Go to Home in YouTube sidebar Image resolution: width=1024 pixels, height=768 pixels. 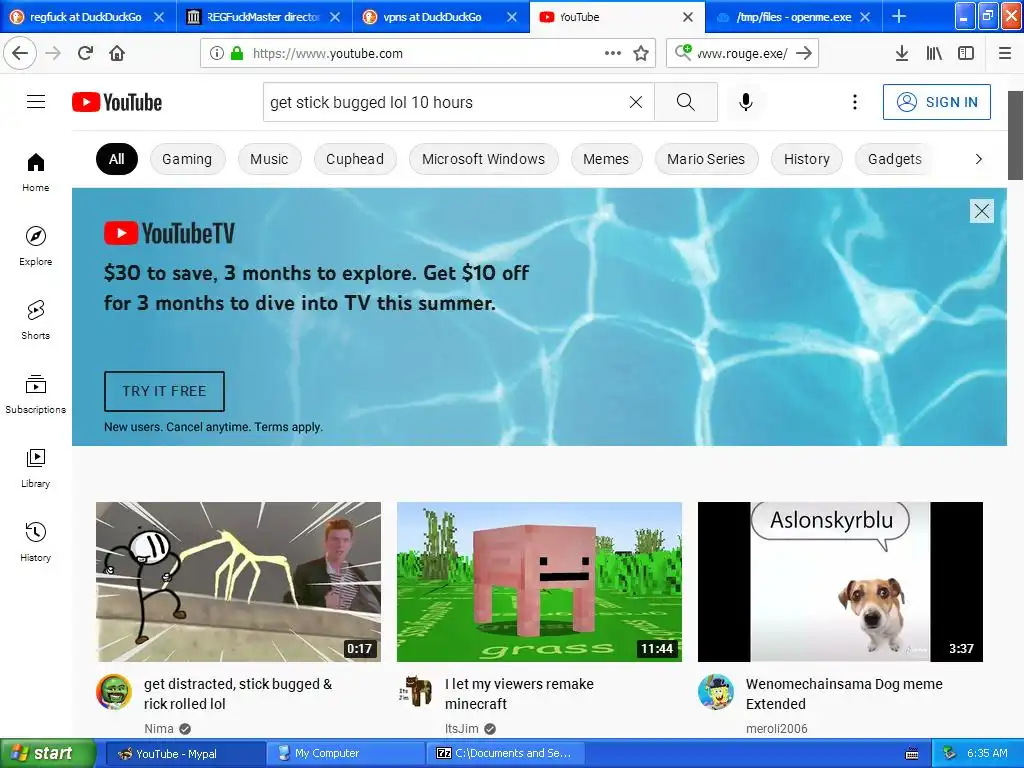pos(36,172)
